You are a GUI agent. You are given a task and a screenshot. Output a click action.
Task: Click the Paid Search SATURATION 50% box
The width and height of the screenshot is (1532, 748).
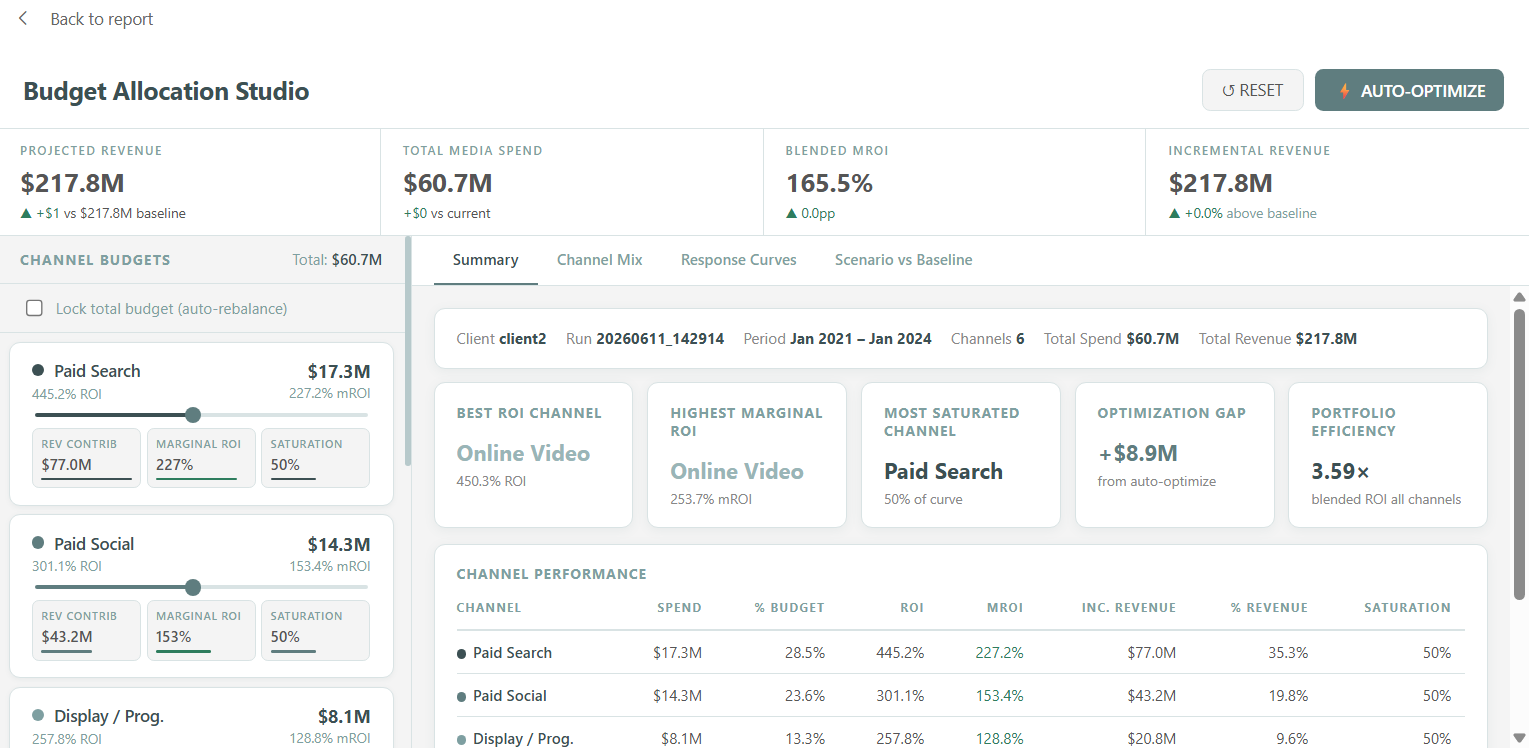click(315, 458)
